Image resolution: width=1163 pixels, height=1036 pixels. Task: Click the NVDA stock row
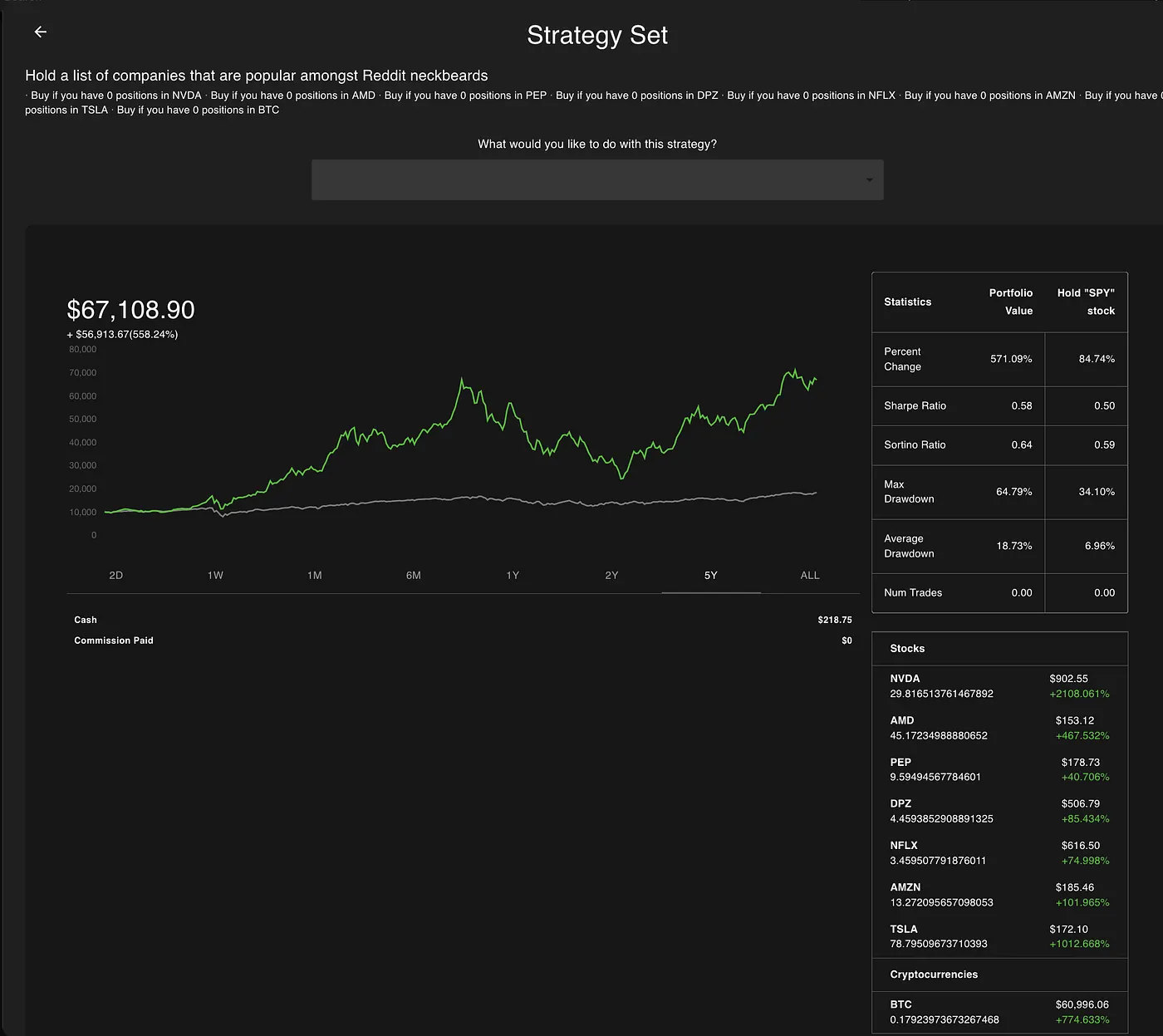(x=999, y=686)
